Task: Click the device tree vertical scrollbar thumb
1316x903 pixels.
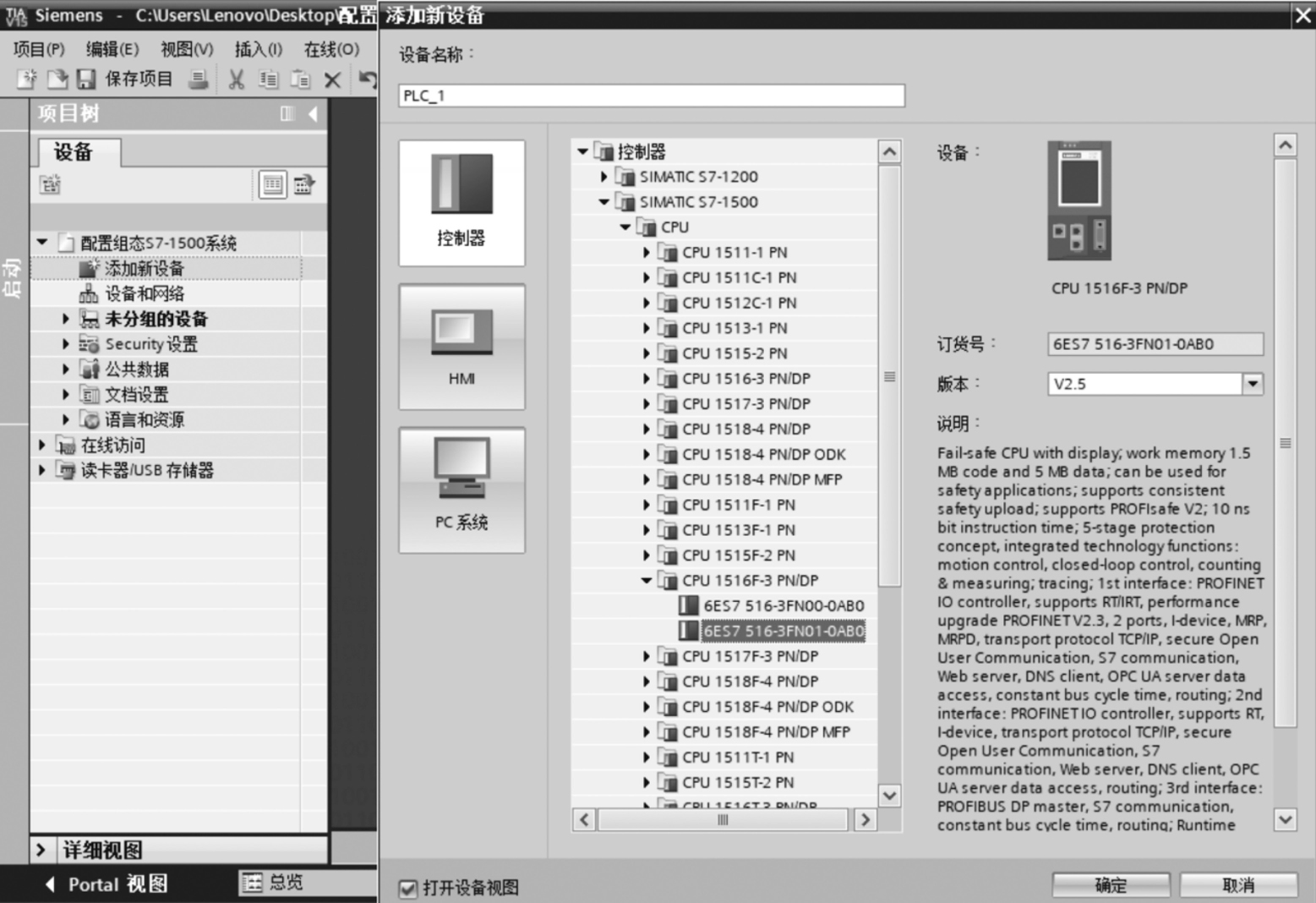Action: point(889,376)
